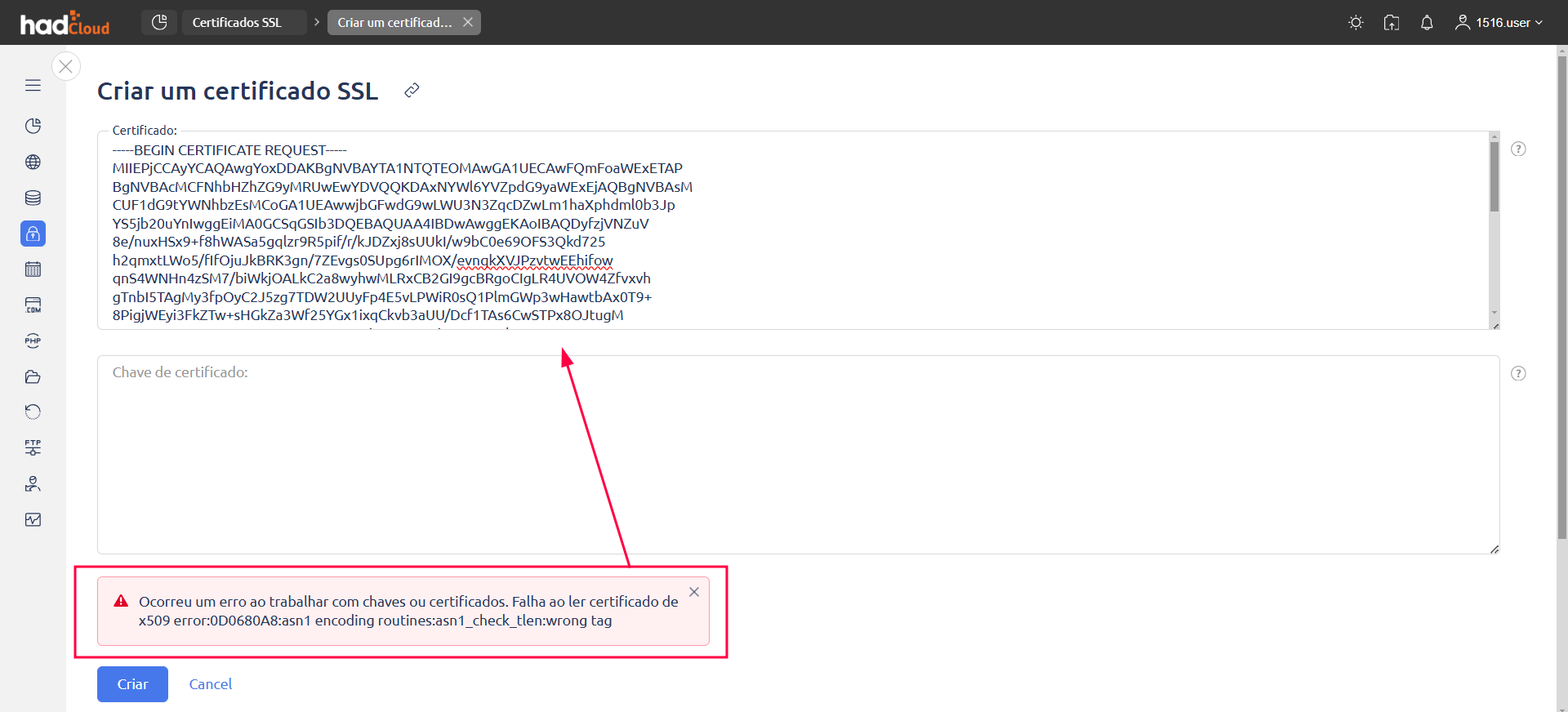Open the database icon in sidebar
The width and height of the screenshot is (1568, 712).
pyautogui.click(x=33, y=198)
